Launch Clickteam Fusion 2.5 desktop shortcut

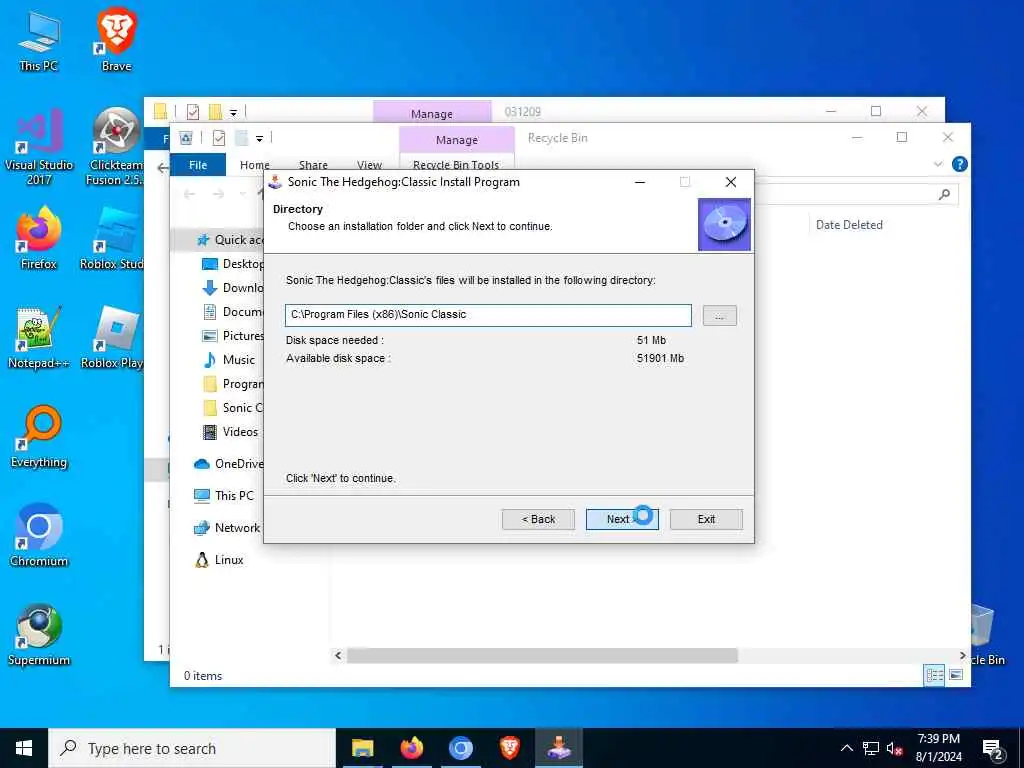115,148
